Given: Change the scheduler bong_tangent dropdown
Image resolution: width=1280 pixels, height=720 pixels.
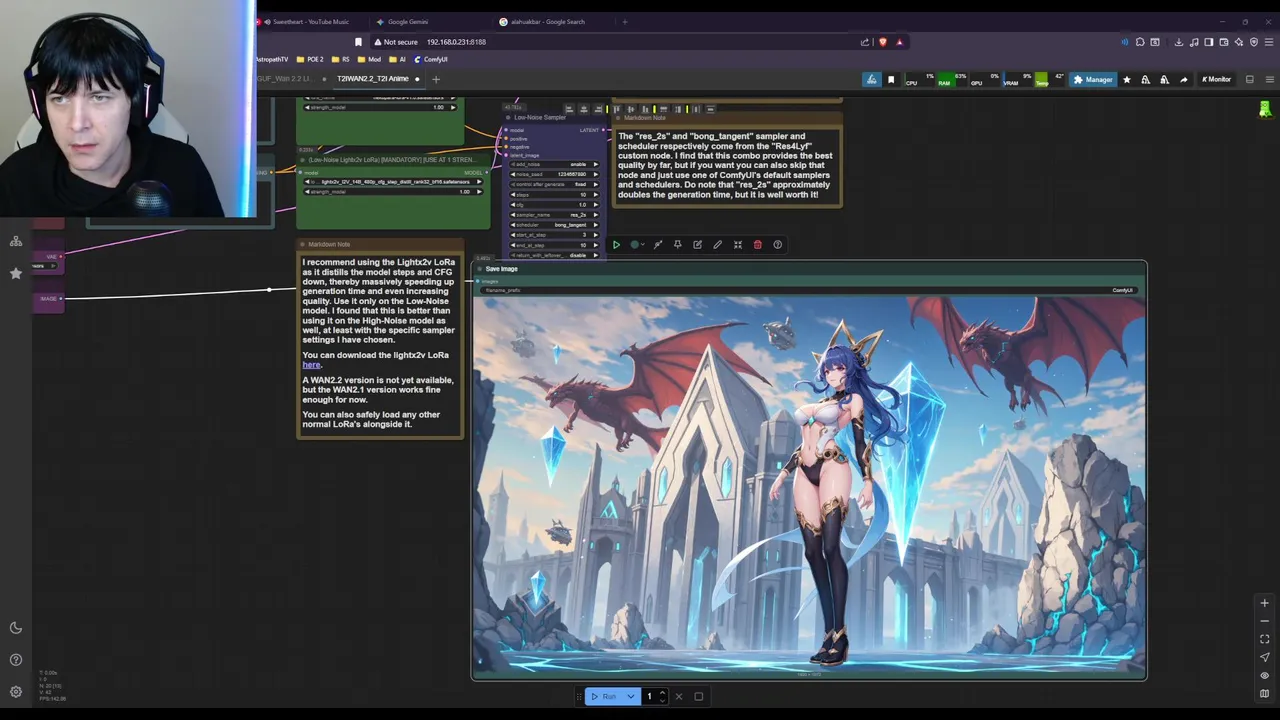Looking at the screenshot, I should (x=554, y=225).
